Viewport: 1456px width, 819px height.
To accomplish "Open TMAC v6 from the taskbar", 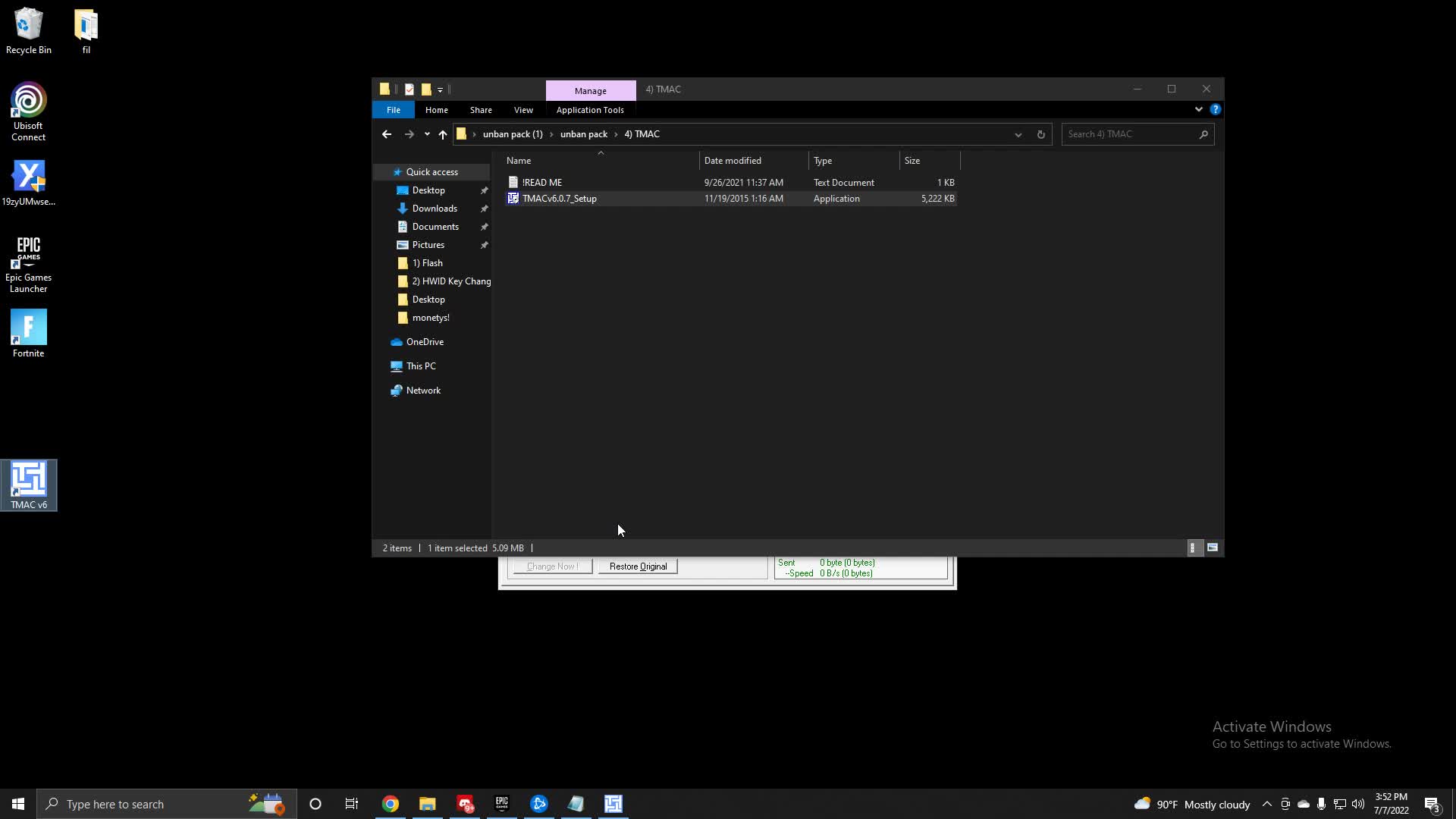I will click(x=613, y=804).
